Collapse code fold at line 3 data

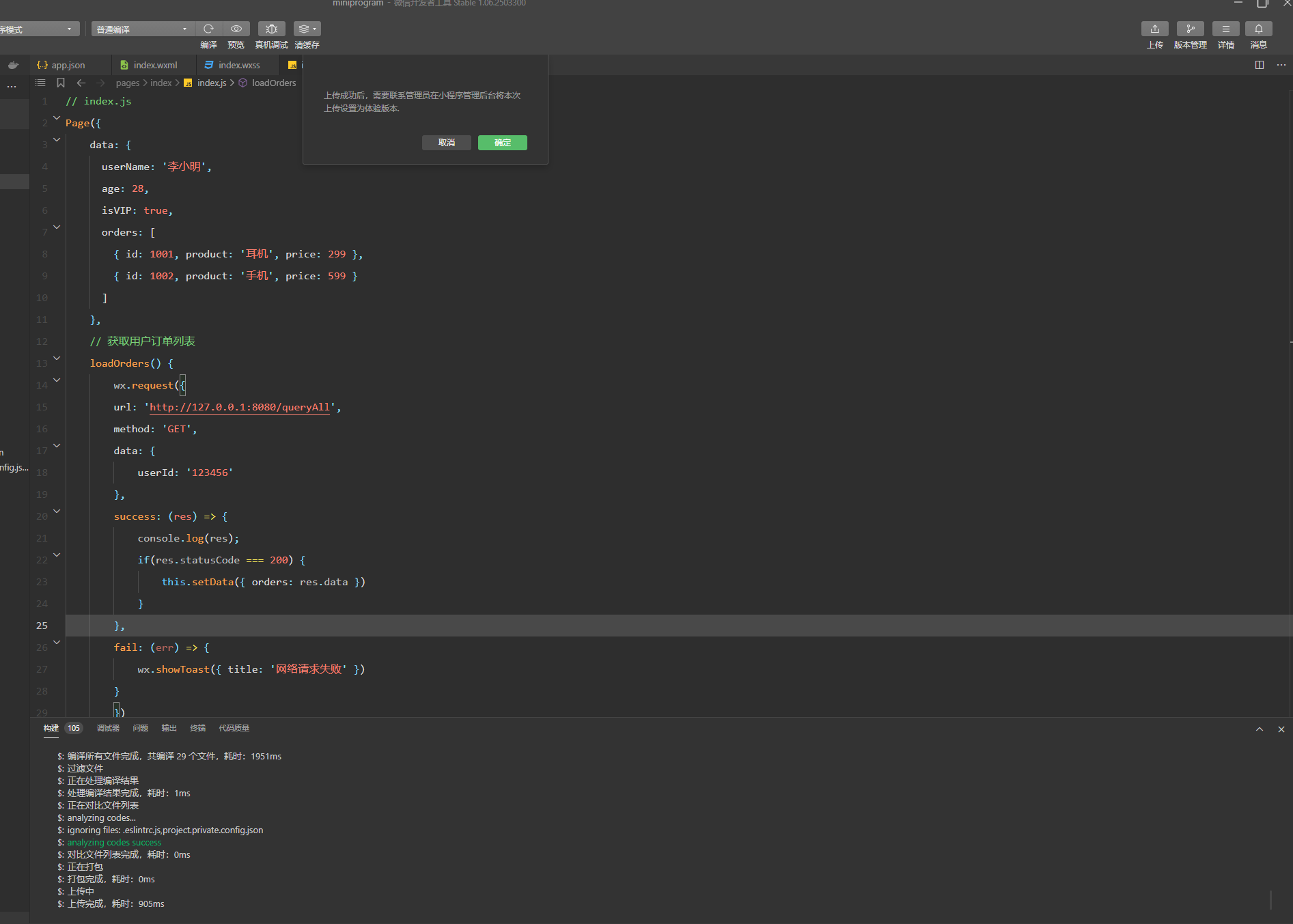(x=57, y=140)
